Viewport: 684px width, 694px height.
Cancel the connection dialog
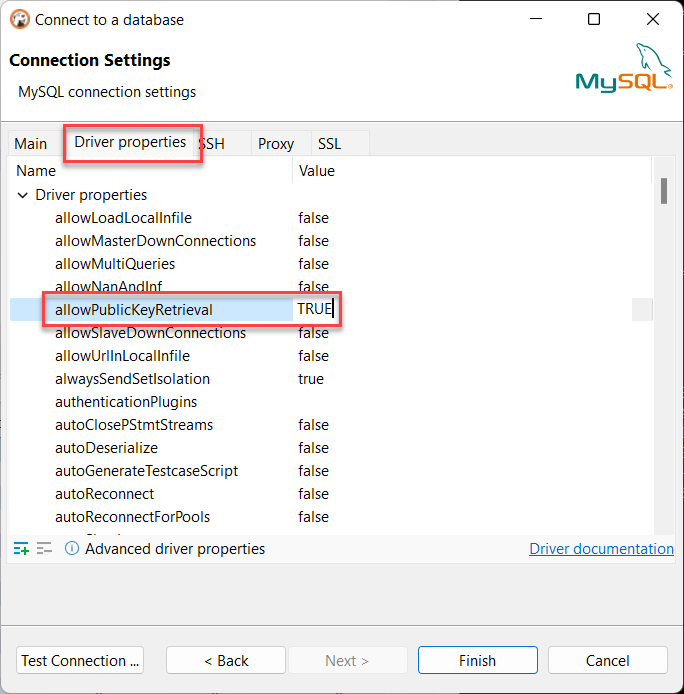[x=607, y=660]
